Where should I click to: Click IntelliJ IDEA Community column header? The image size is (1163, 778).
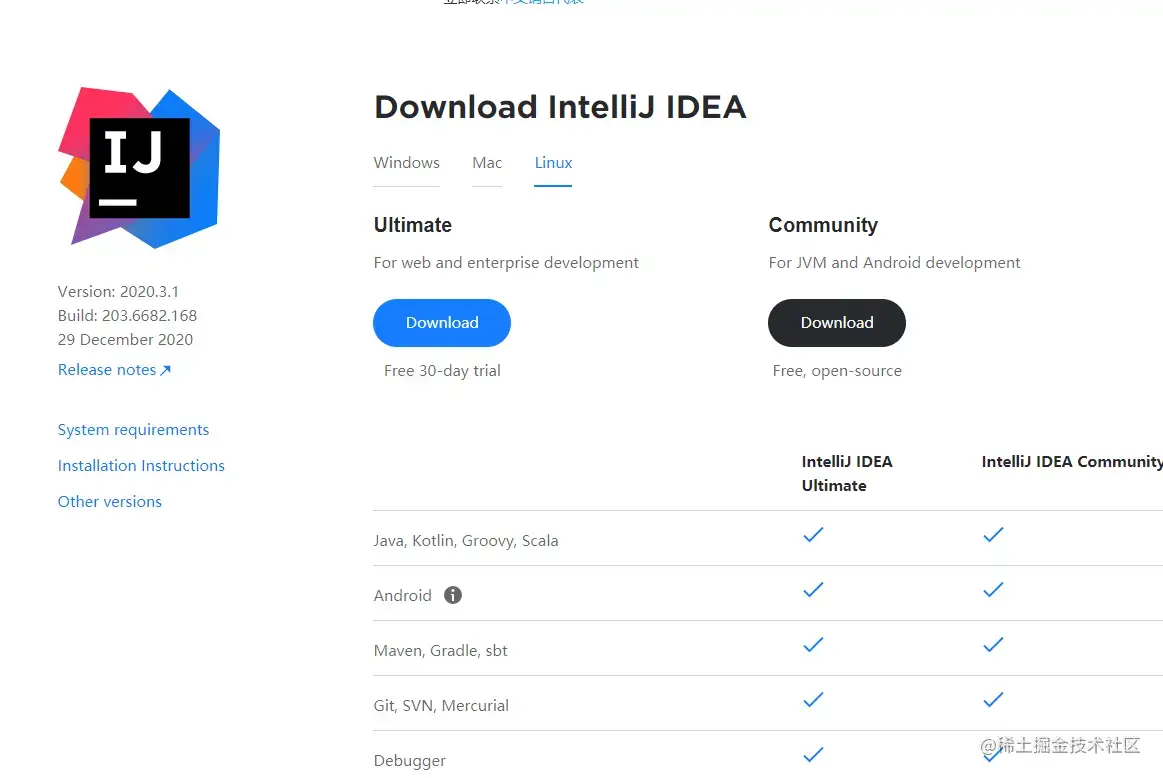1072,461
